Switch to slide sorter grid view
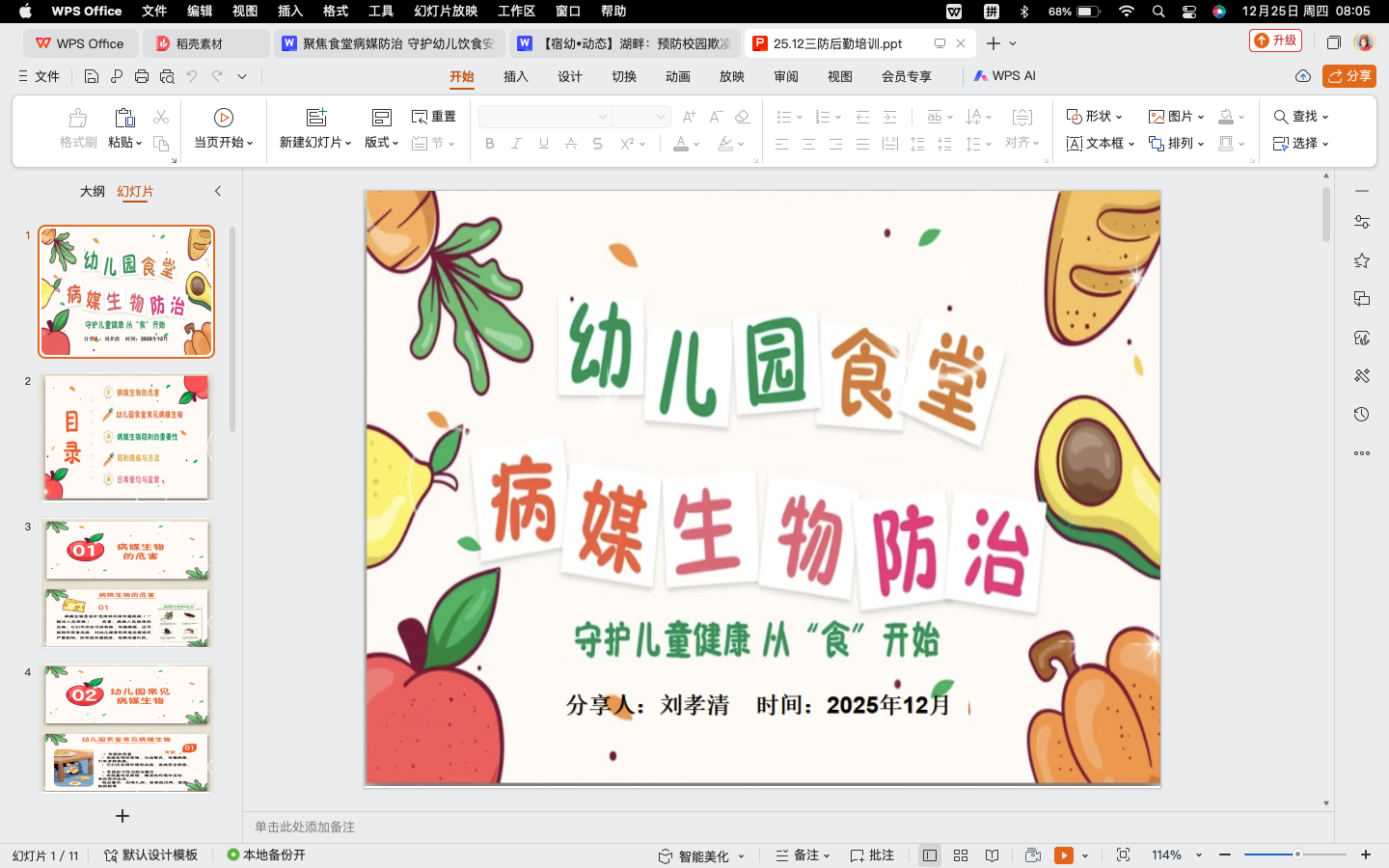 click(x=961, y=855)
